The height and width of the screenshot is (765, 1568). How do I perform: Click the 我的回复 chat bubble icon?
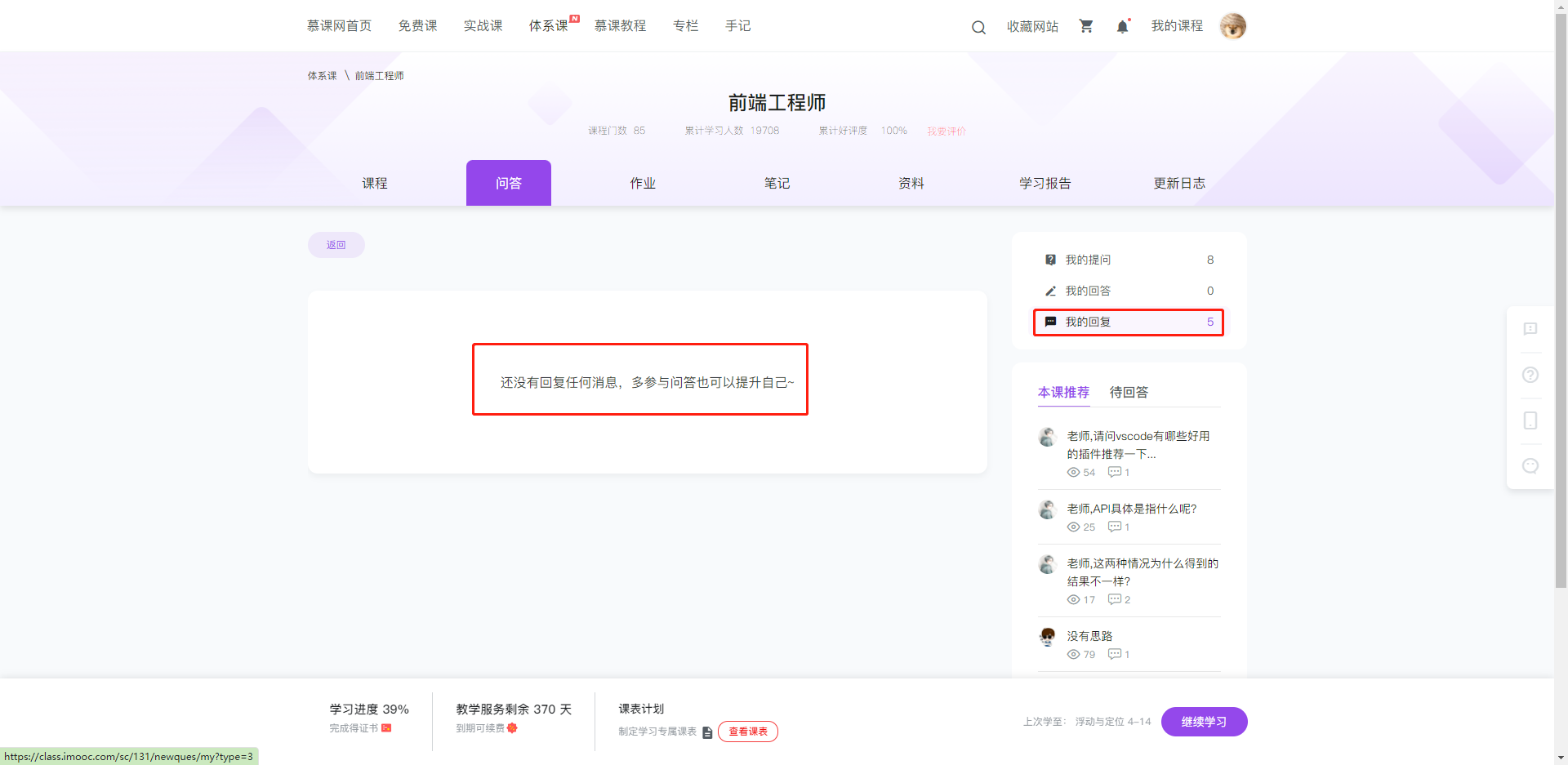click(1051, 322)
